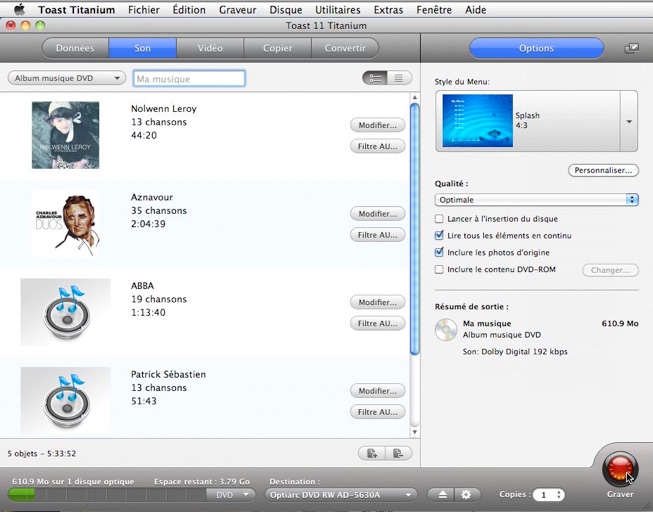Switch to detailed list view icon
653x512 pixels.
click(375, 78)
